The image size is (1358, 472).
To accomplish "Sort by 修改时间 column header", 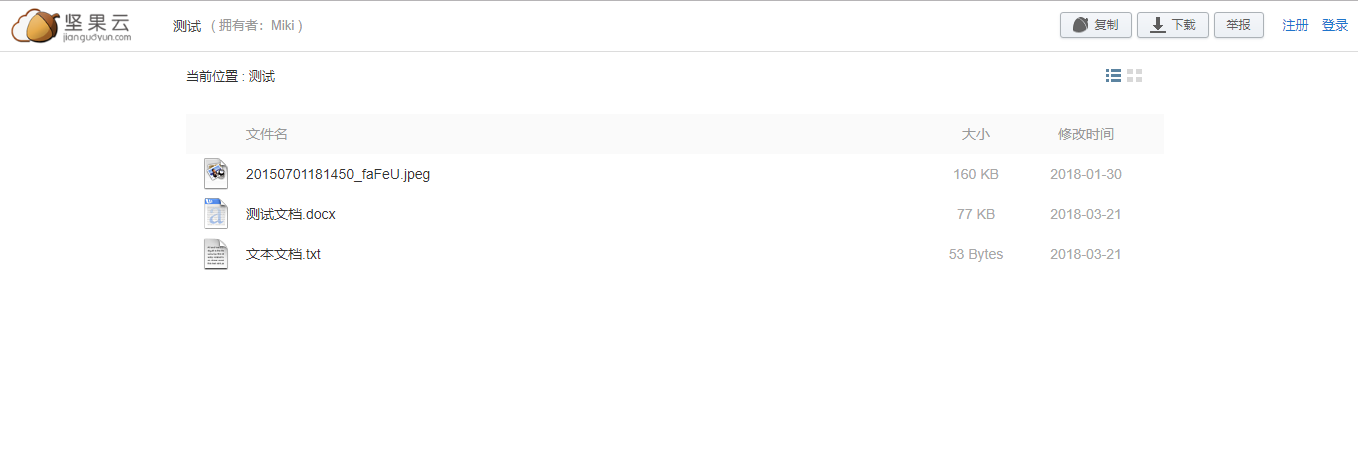I will click(1086, 134).
